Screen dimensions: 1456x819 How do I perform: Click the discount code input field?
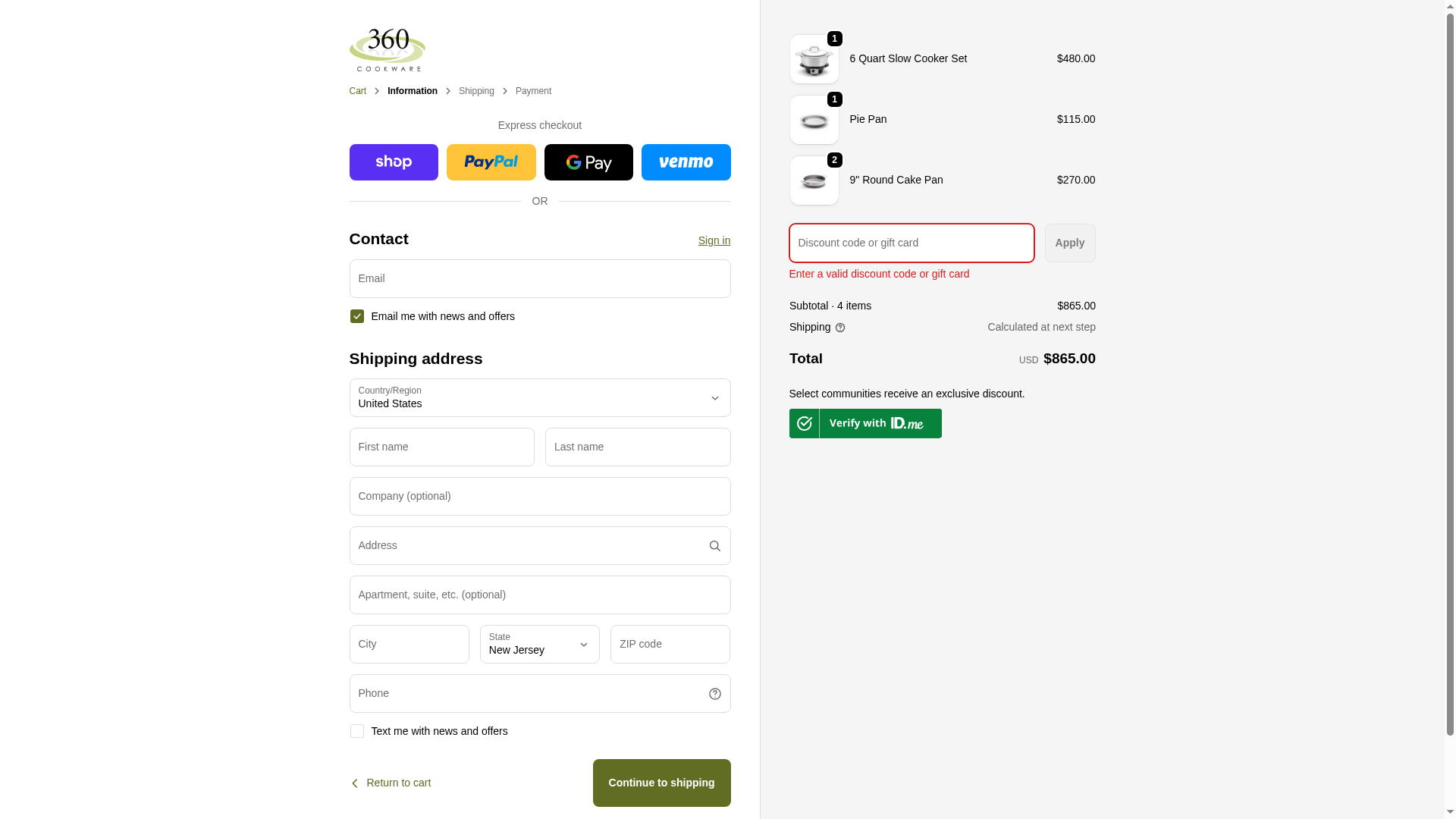tap(911, 243)
